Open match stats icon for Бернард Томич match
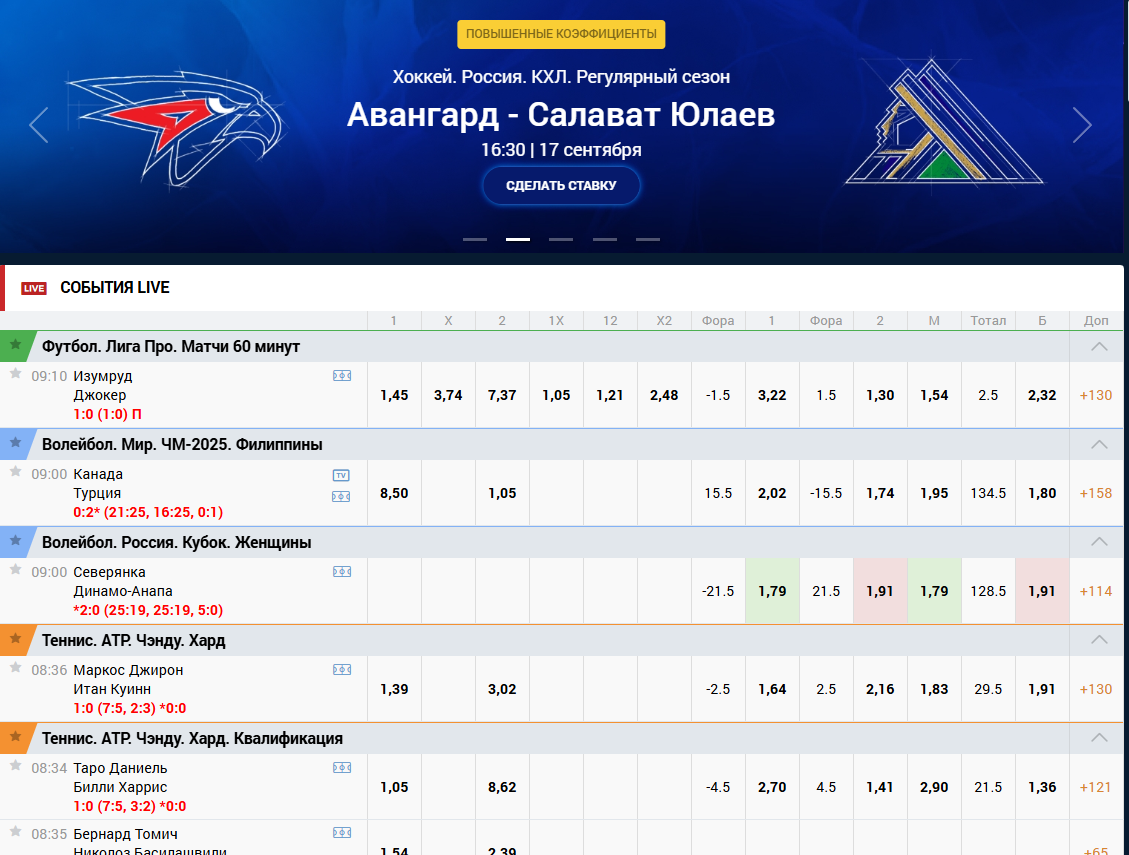 342,833
